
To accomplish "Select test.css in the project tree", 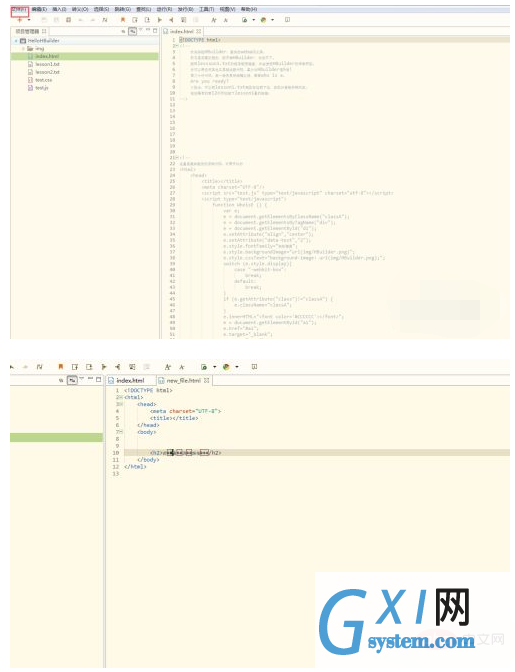I will (x=43, y=80).
